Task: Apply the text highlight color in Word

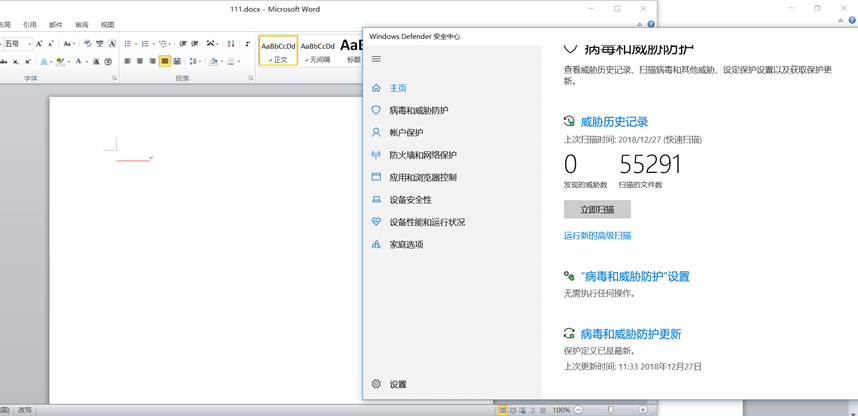Action: coord(60,62)
